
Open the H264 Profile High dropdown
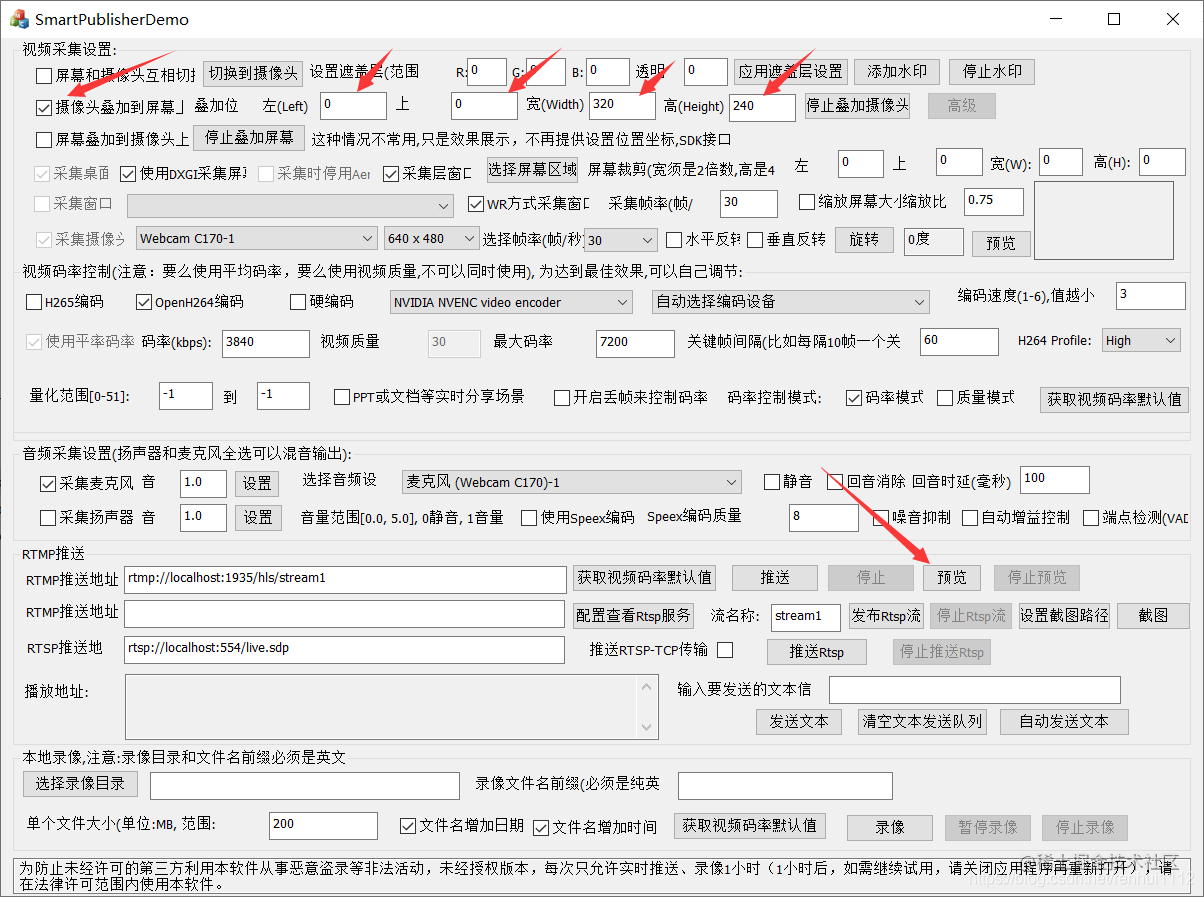1141,341
